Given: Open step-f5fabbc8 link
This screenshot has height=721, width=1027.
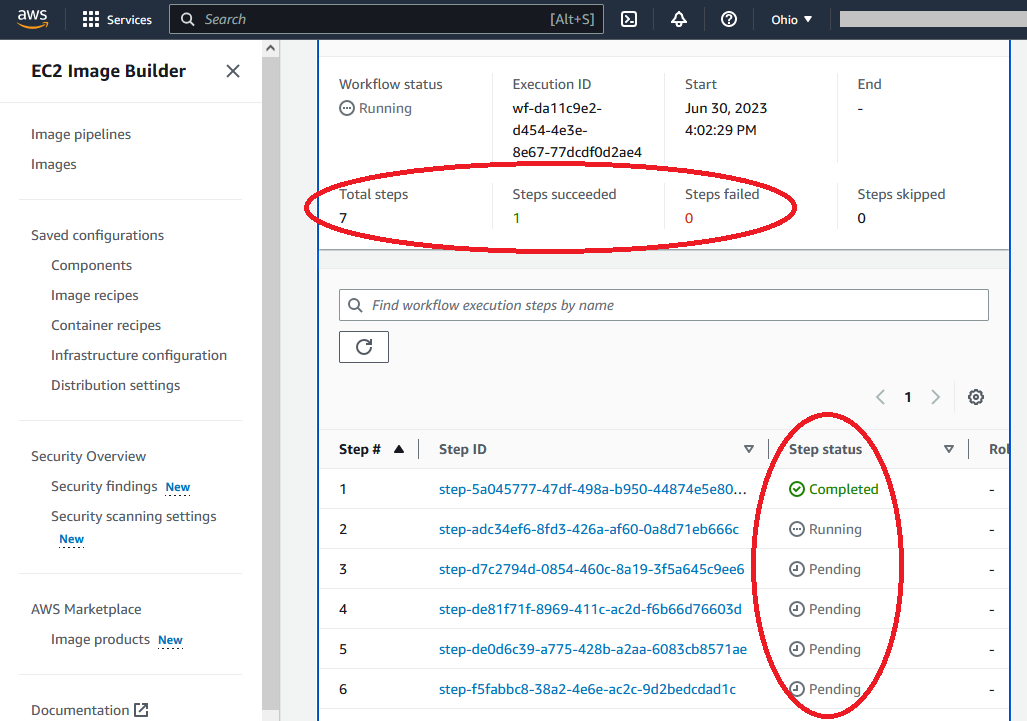Looking at the screenshot, I should point(587,689).
